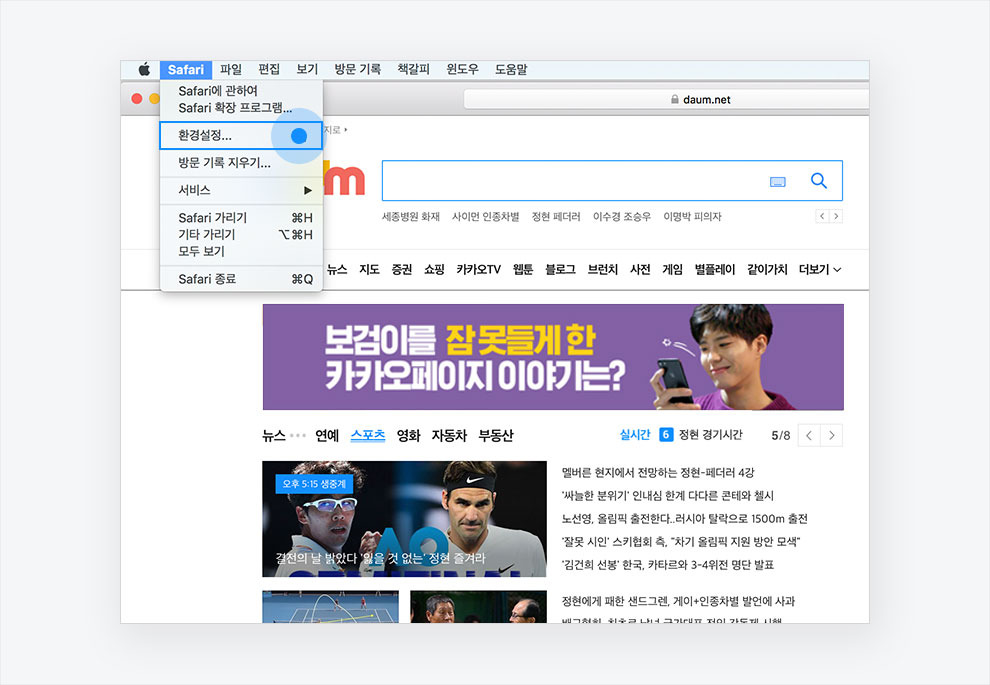Read headline 노선영, 올림픽 출전한다
This screenshot has width=990, height=685.
[x=684, y=519]
